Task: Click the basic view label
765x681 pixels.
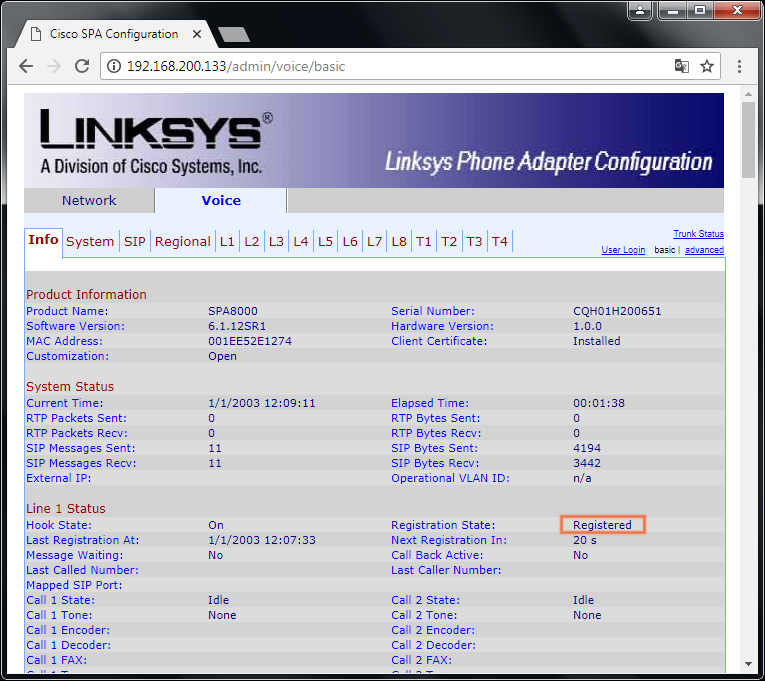Action: (x=664, y=250)
